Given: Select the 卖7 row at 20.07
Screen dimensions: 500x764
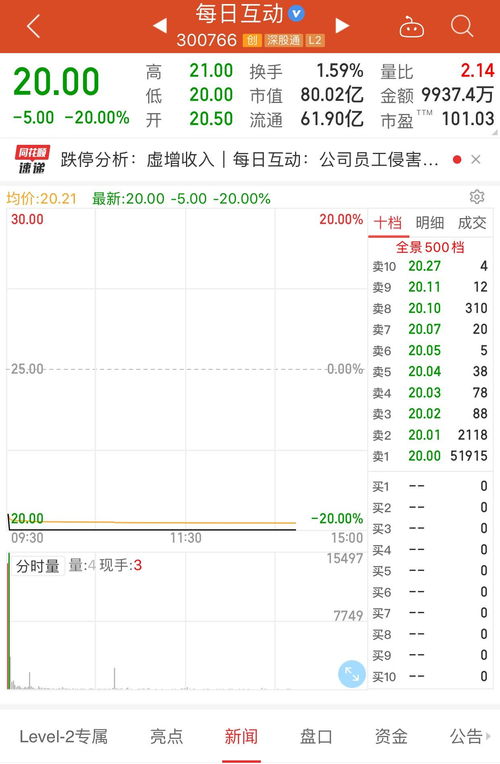Looking at the screenshot, I should (x=429, y=329).
